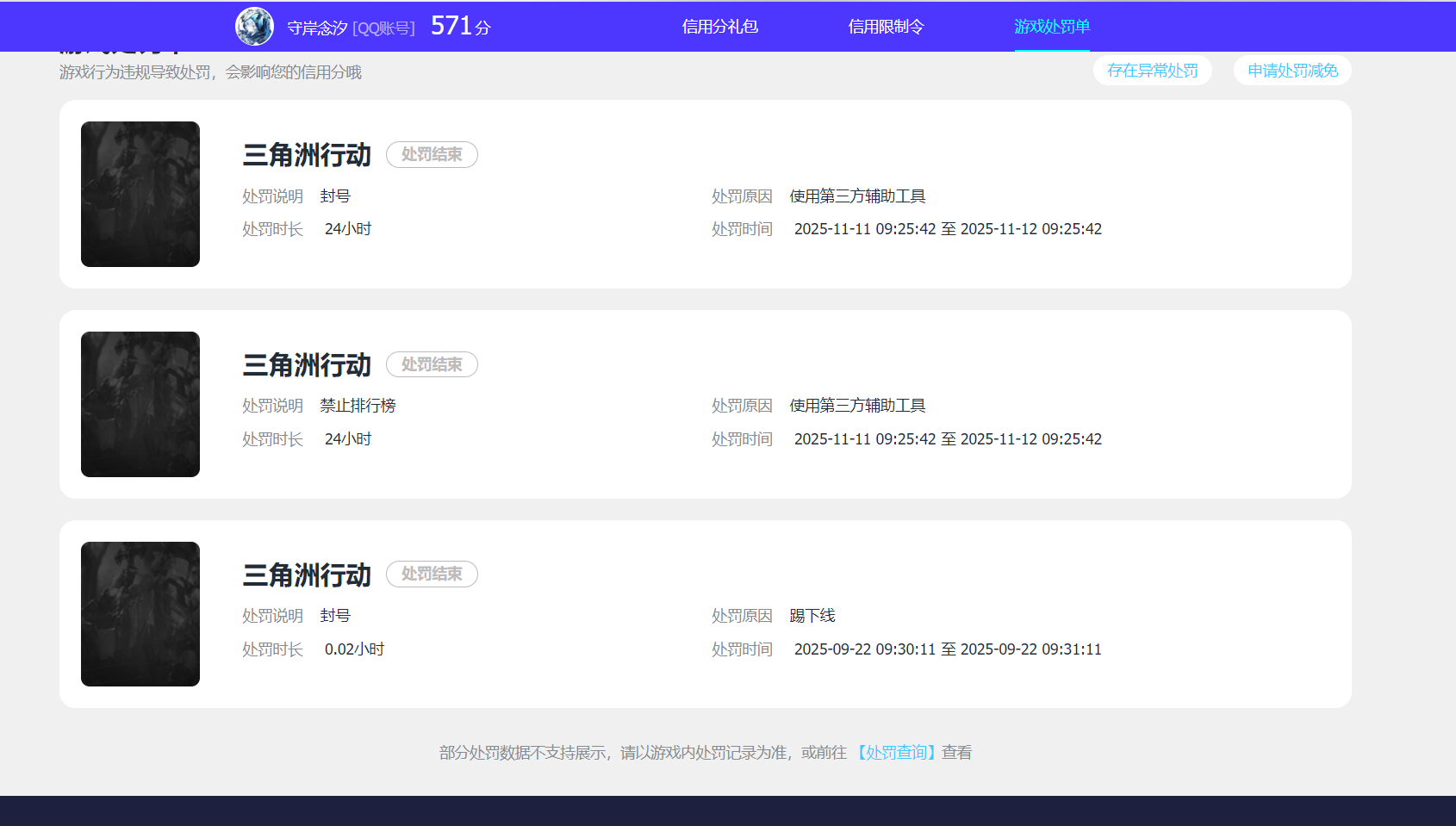Switch to the 信用限制令 tab
1456x826 pixels.
coord(886,27)
